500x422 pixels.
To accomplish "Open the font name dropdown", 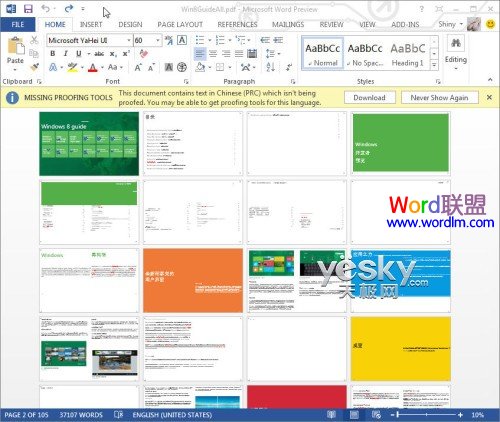I will [129, 41].
